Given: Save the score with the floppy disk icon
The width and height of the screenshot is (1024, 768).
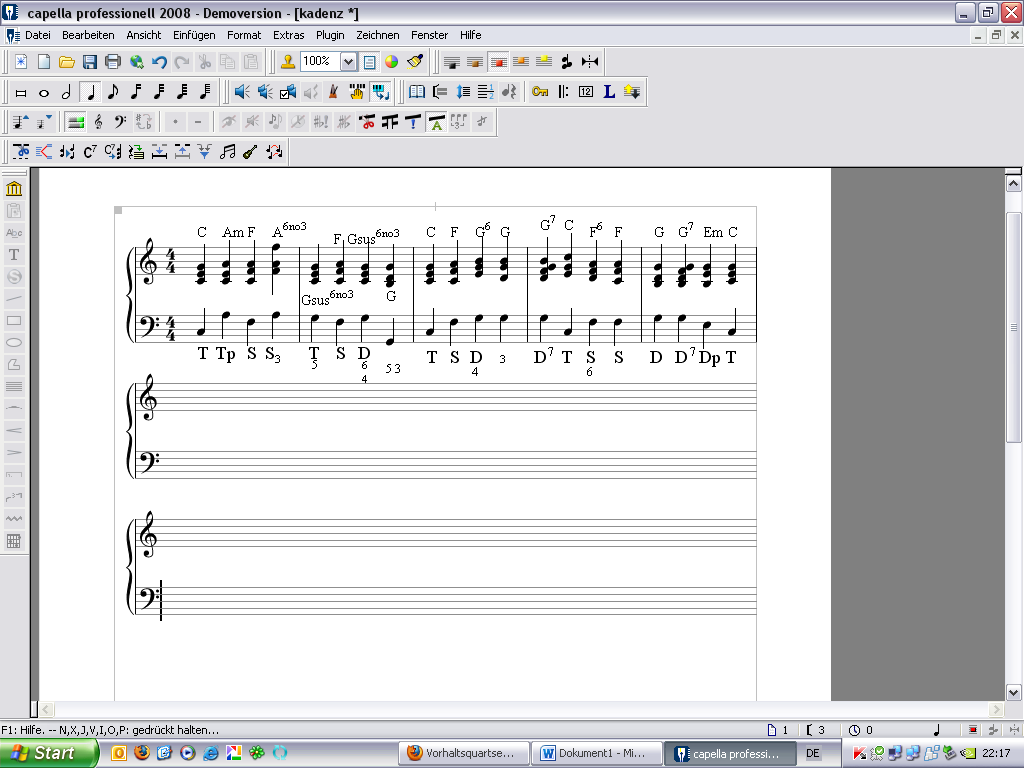Looking at the screenshot, I should pyautogui.click(x=89, y=62).
